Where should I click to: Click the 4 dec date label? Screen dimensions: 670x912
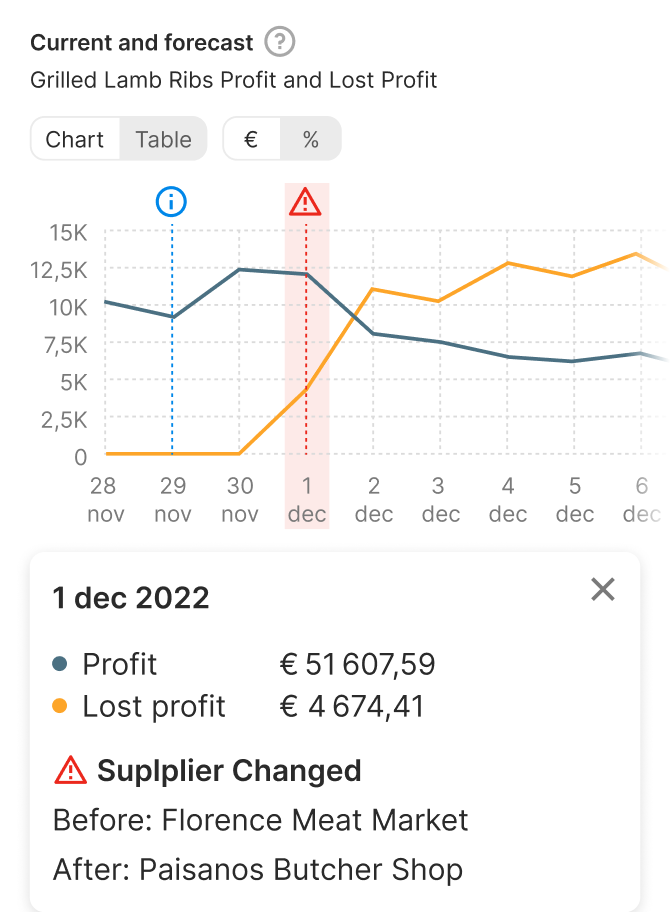coord(508,500)
